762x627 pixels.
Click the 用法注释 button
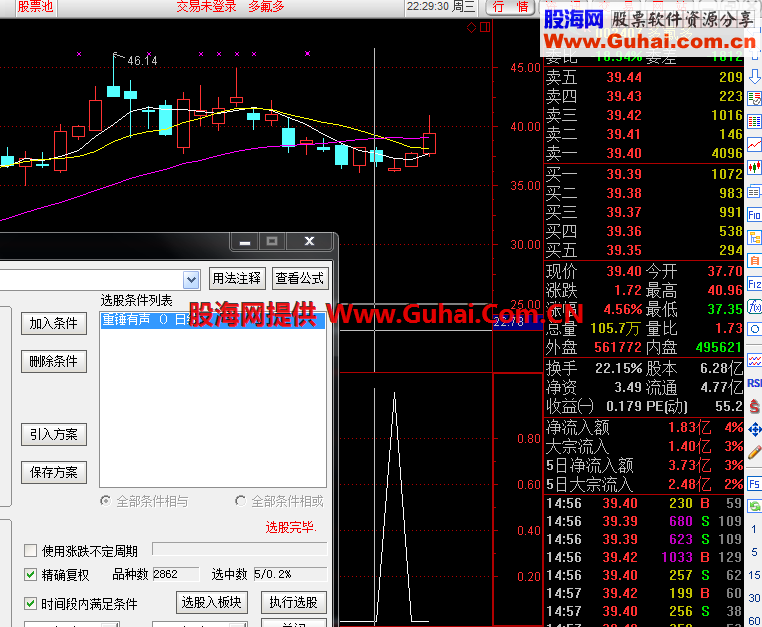coord(237,279)
